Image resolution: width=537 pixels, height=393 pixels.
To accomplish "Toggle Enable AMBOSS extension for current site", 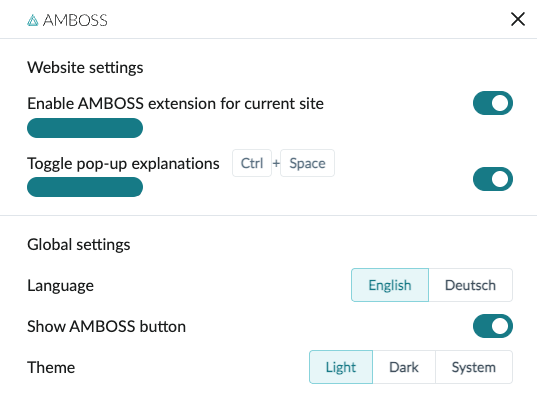I will pyautogui.click(x=493, y=103).
